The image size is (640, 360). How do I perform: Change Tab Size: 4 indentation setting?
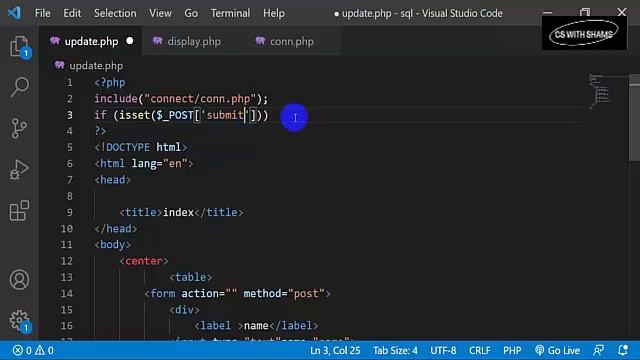[395, 350]
